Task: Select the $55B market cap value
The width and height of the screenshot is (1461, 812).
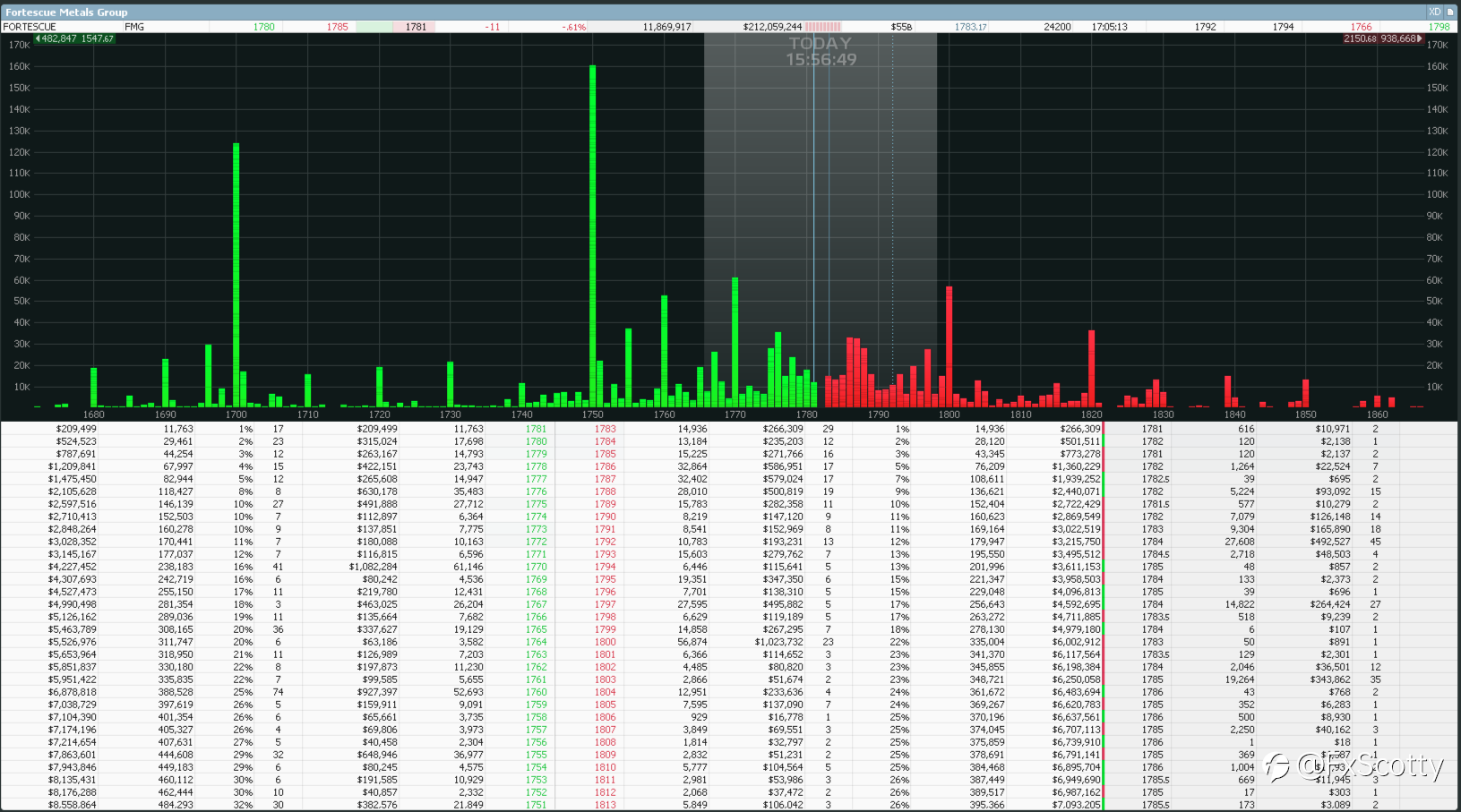Action: (901, 27)
